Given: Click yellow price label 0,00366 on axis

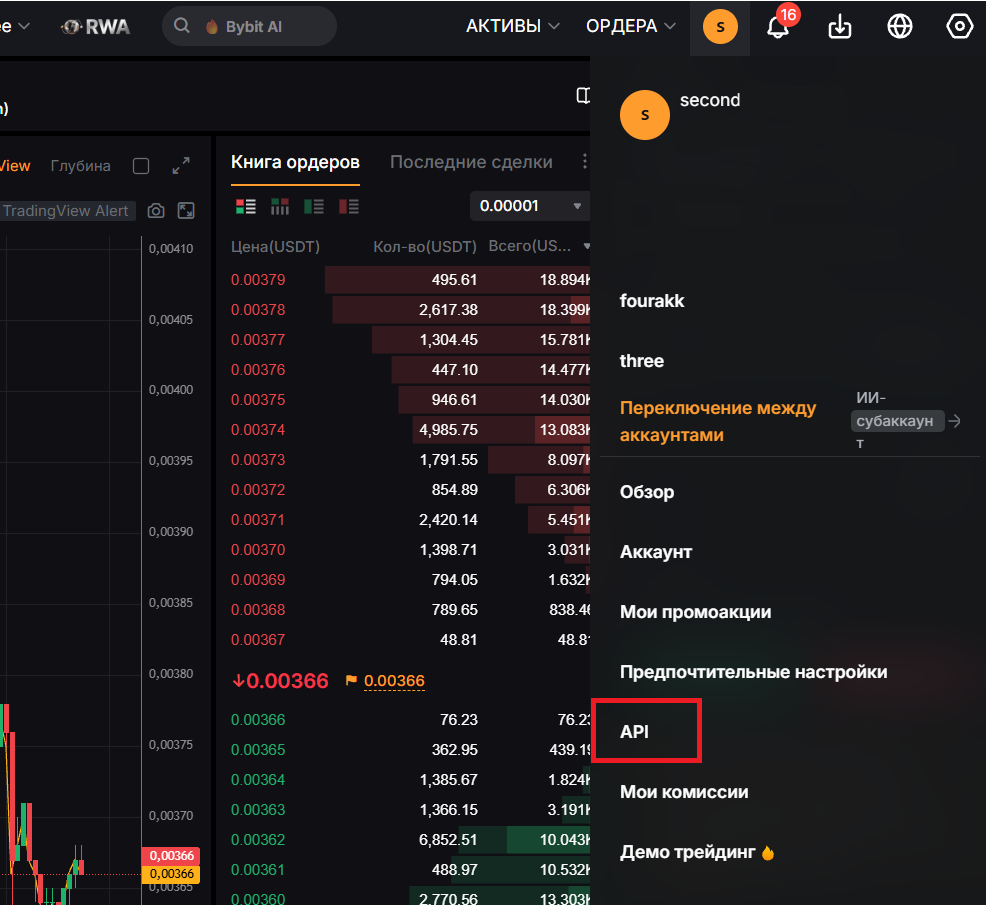Looking at the screenshot, I should tap(171, 874).
